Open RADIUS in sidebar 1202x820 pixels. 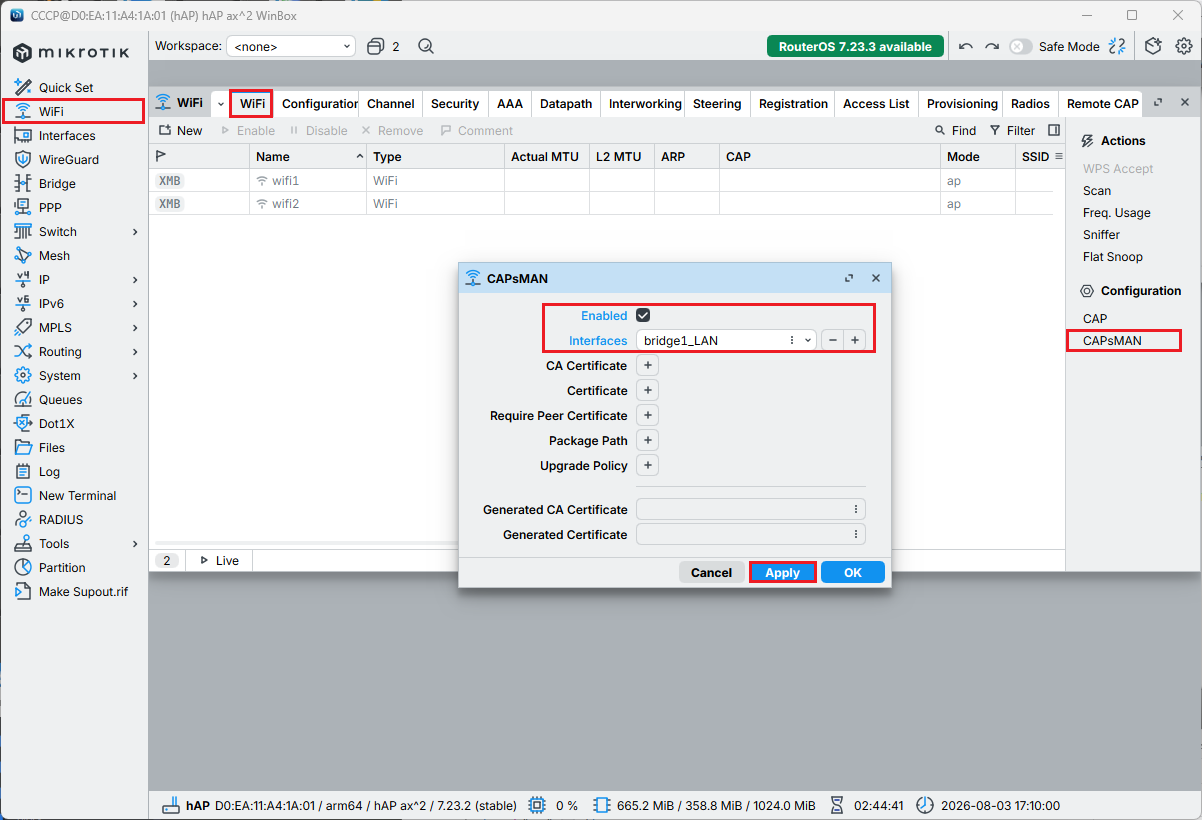61,520
